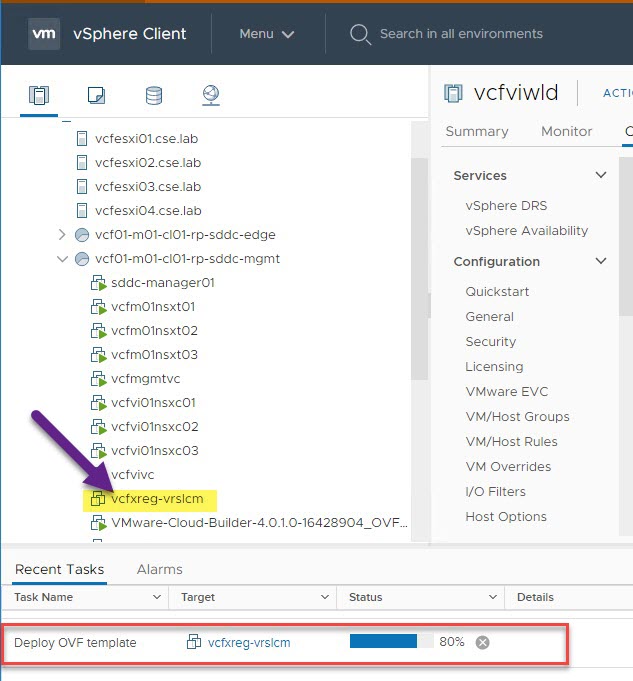This screenshot has height=681, width=633.
Task: Click the VMware vm logo
Action: (x=44, y=33)
